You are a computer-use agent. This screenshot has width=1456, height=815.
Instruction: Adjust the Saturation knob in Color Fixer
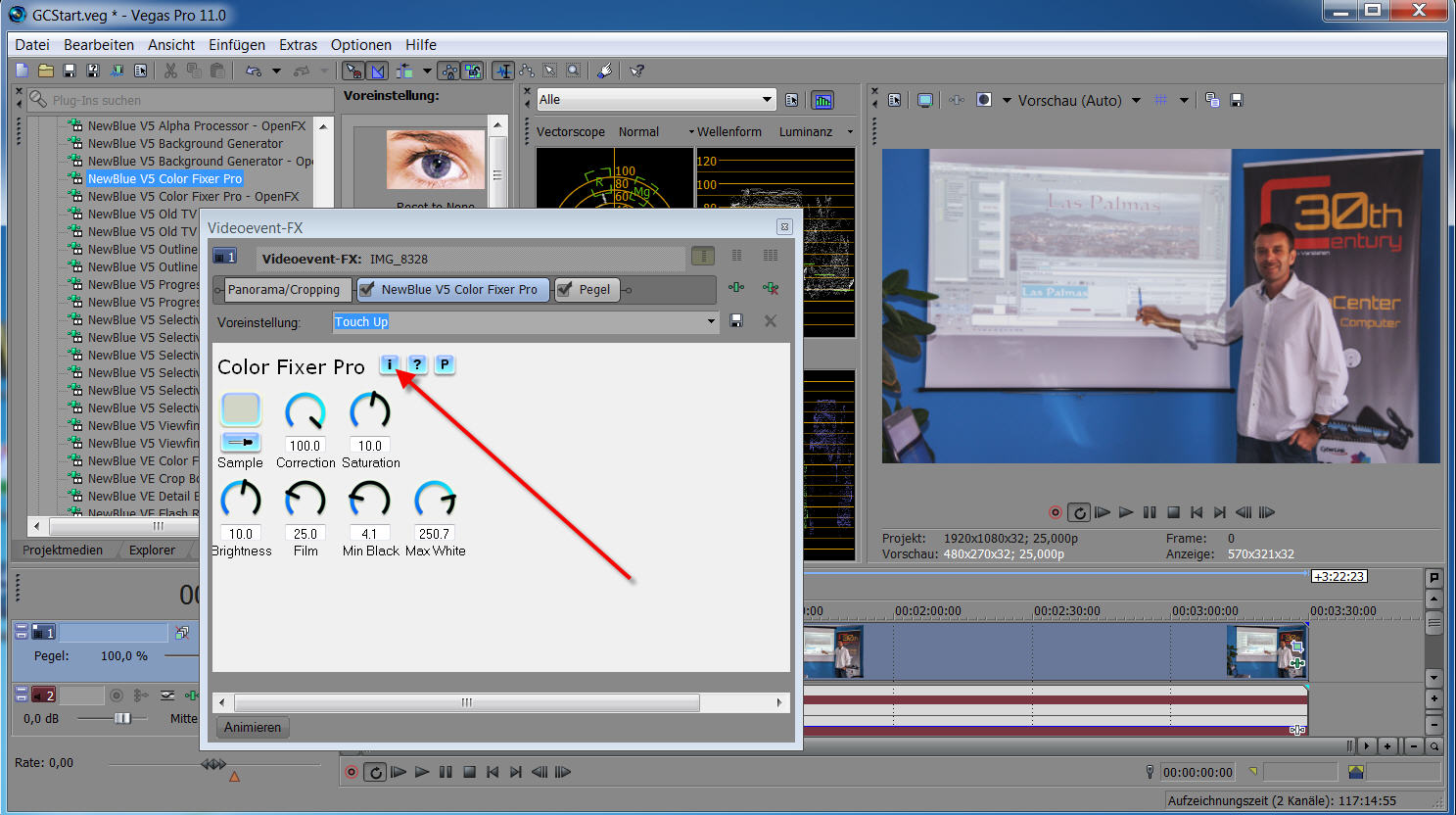370,411
